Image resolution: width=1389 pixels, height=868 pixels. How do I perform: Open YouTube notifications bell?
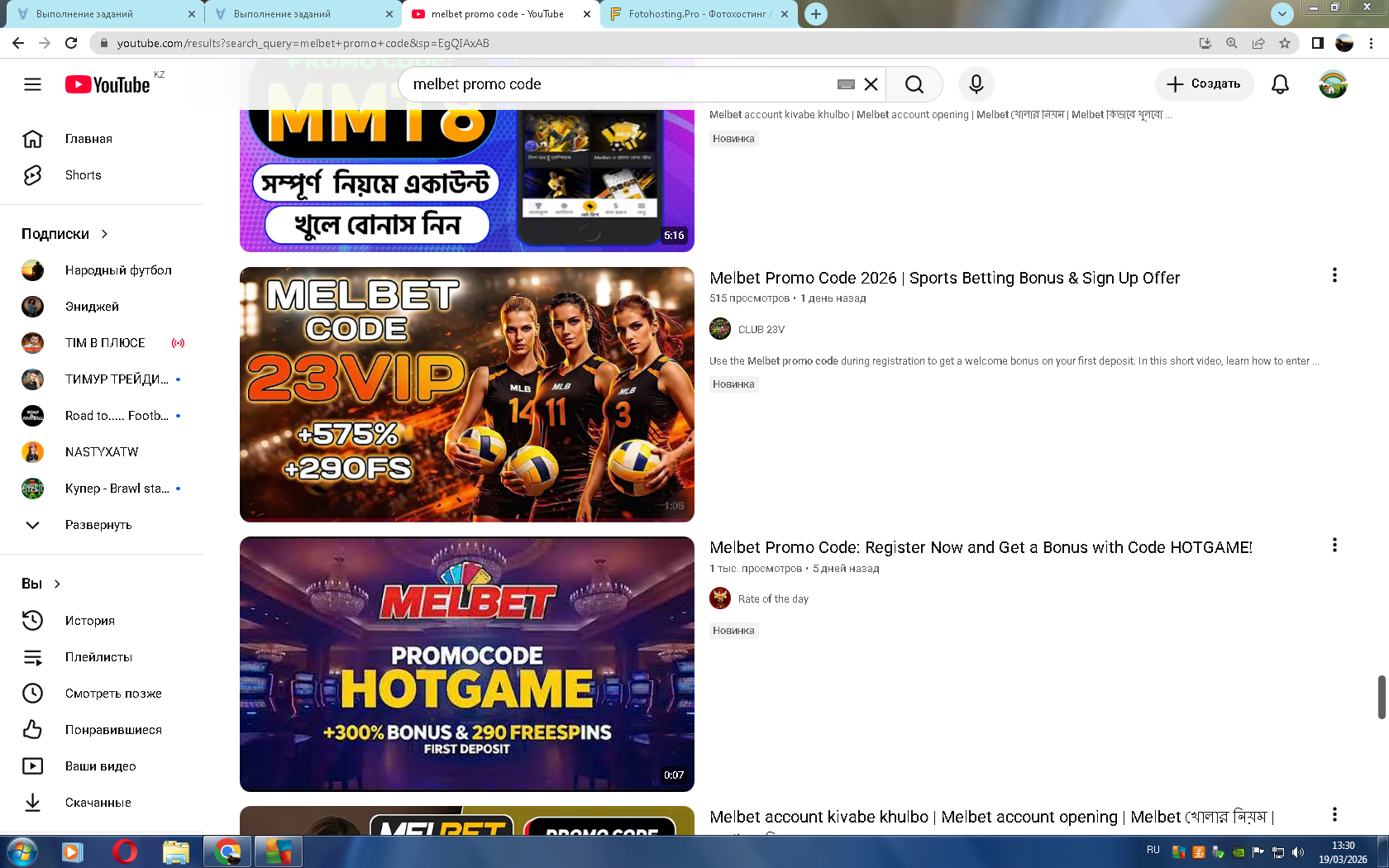coord(1280,84)
